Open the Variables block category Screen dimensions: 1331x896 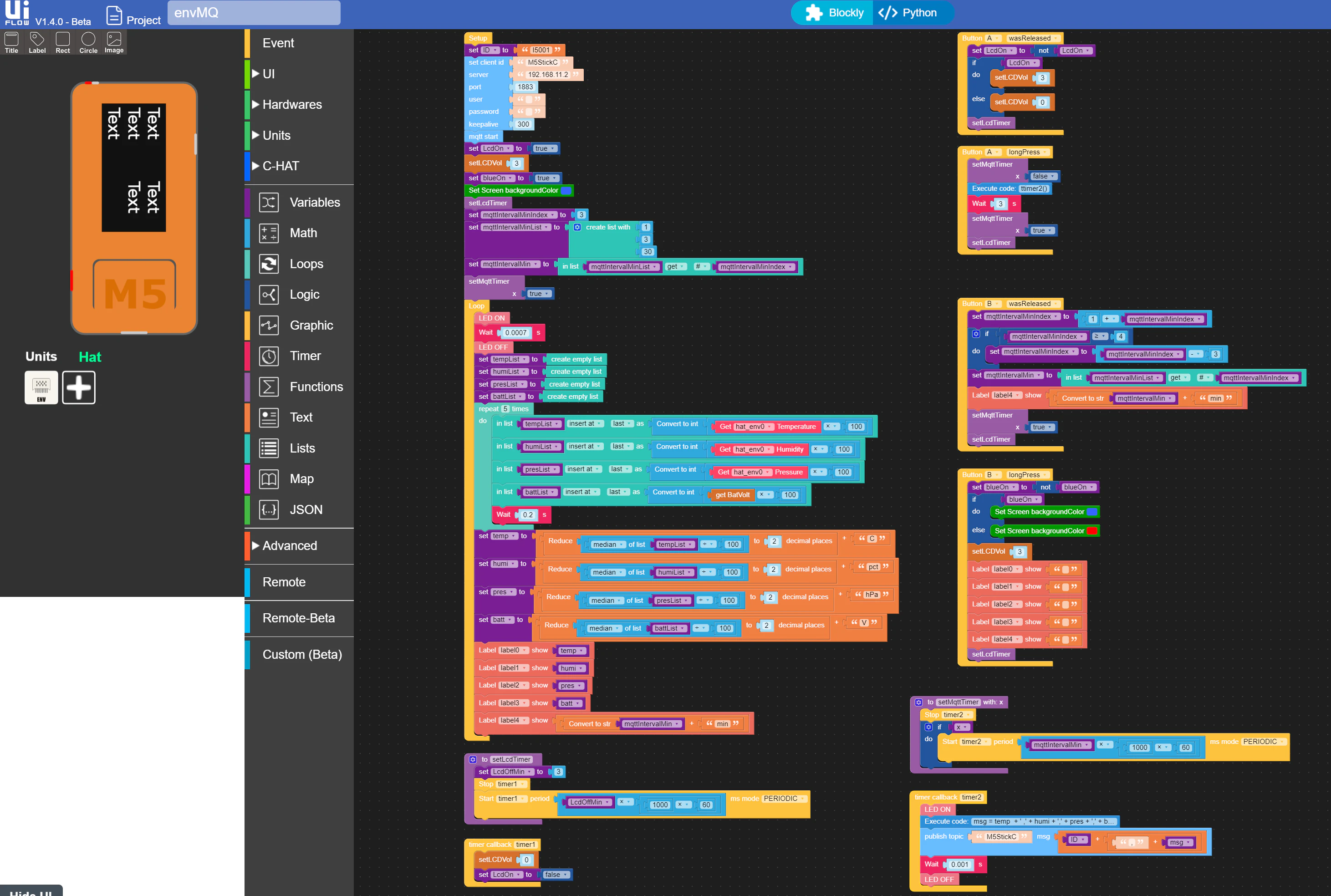click(x=300, y=202)
